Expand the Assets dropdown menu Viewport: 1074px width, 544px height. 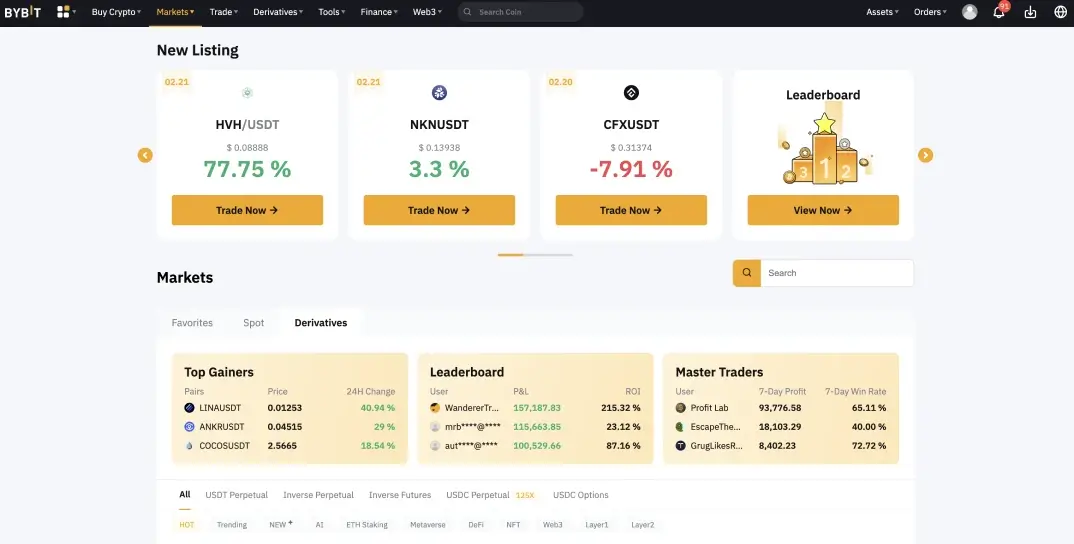[883, 12]
